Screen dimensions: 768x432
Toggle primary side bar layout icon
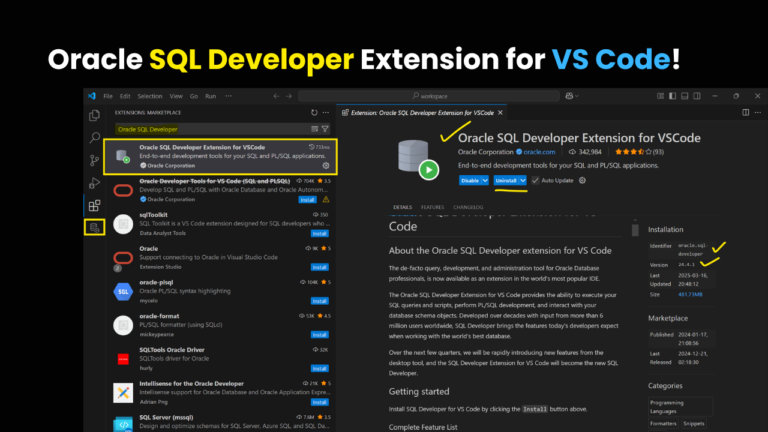coord(672,96)
